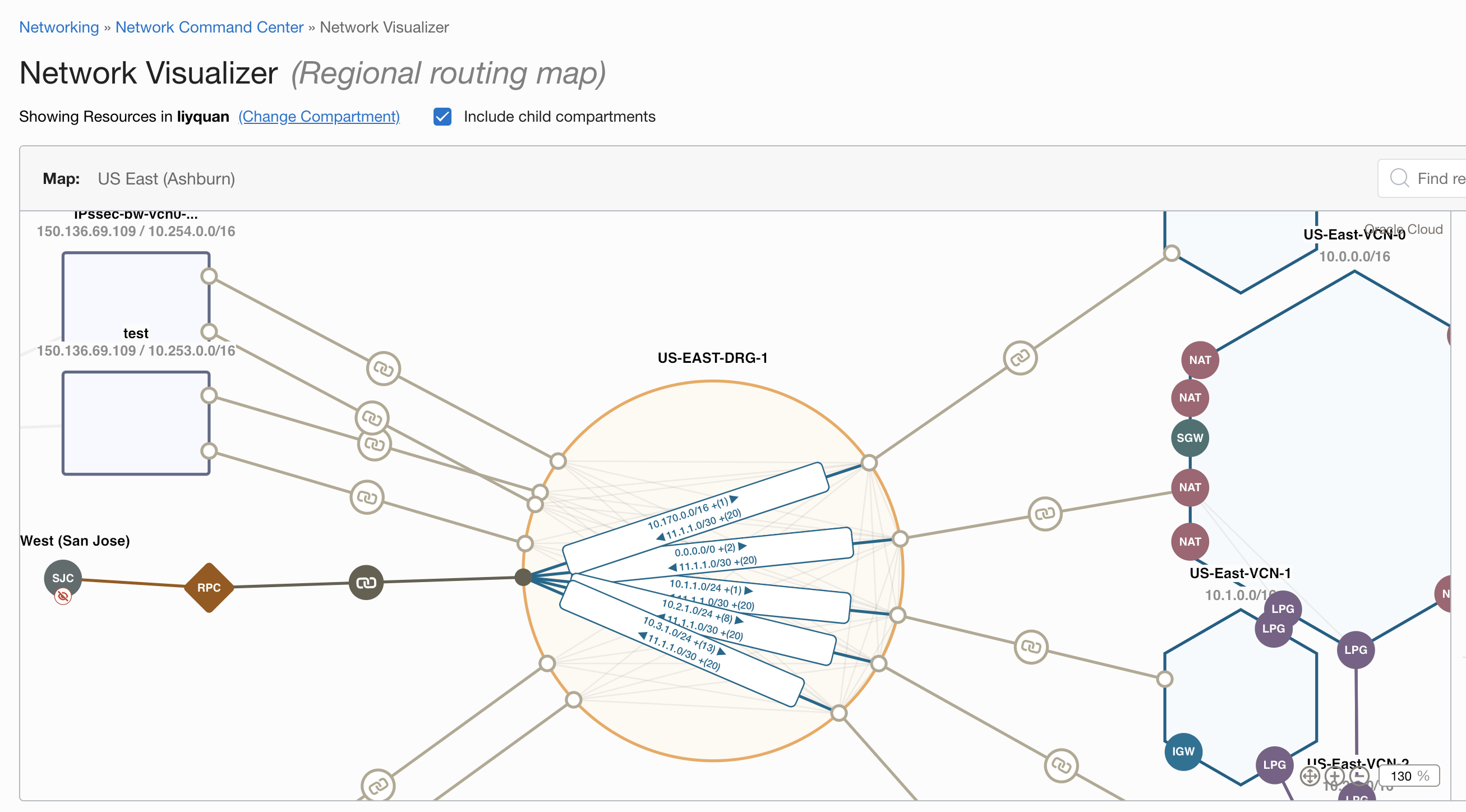This screenshot has width=1466, height=812.
Task: Click the Change Compartment link
Action: click(319, 117)
